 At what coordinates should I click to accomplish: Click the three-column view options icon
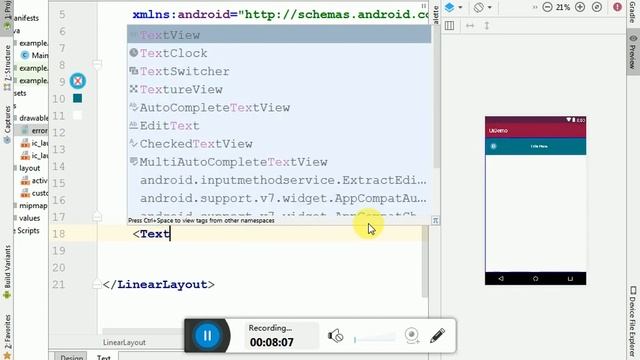click(449, 25)
